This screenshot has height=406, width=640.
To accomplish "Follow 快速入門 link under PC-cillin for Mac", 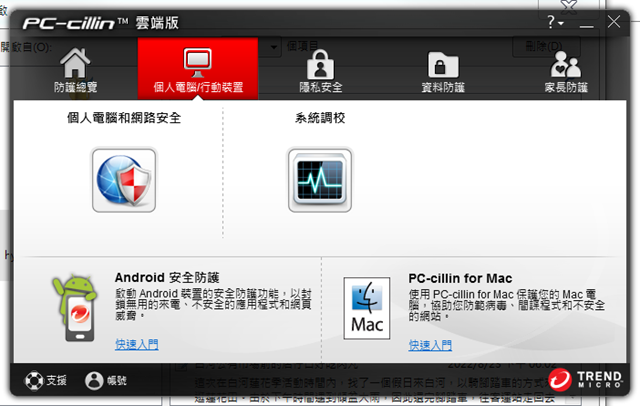I will click(x=430, y=345).
